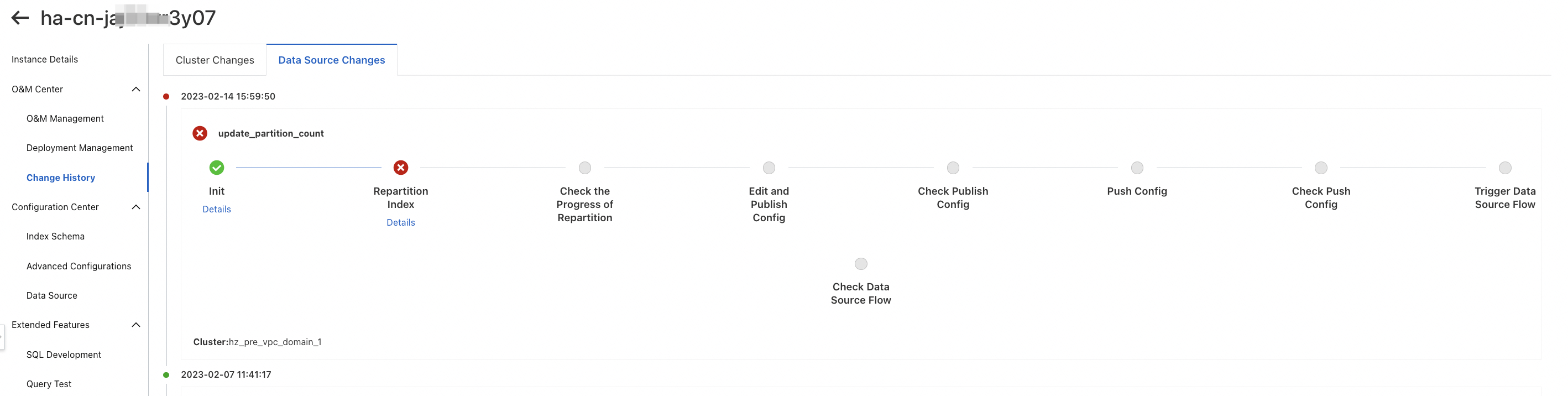This screenshot has width=1568, height=396.
Task: Click the Check Data Source Flow circle
Action: [x=861, y=264]
